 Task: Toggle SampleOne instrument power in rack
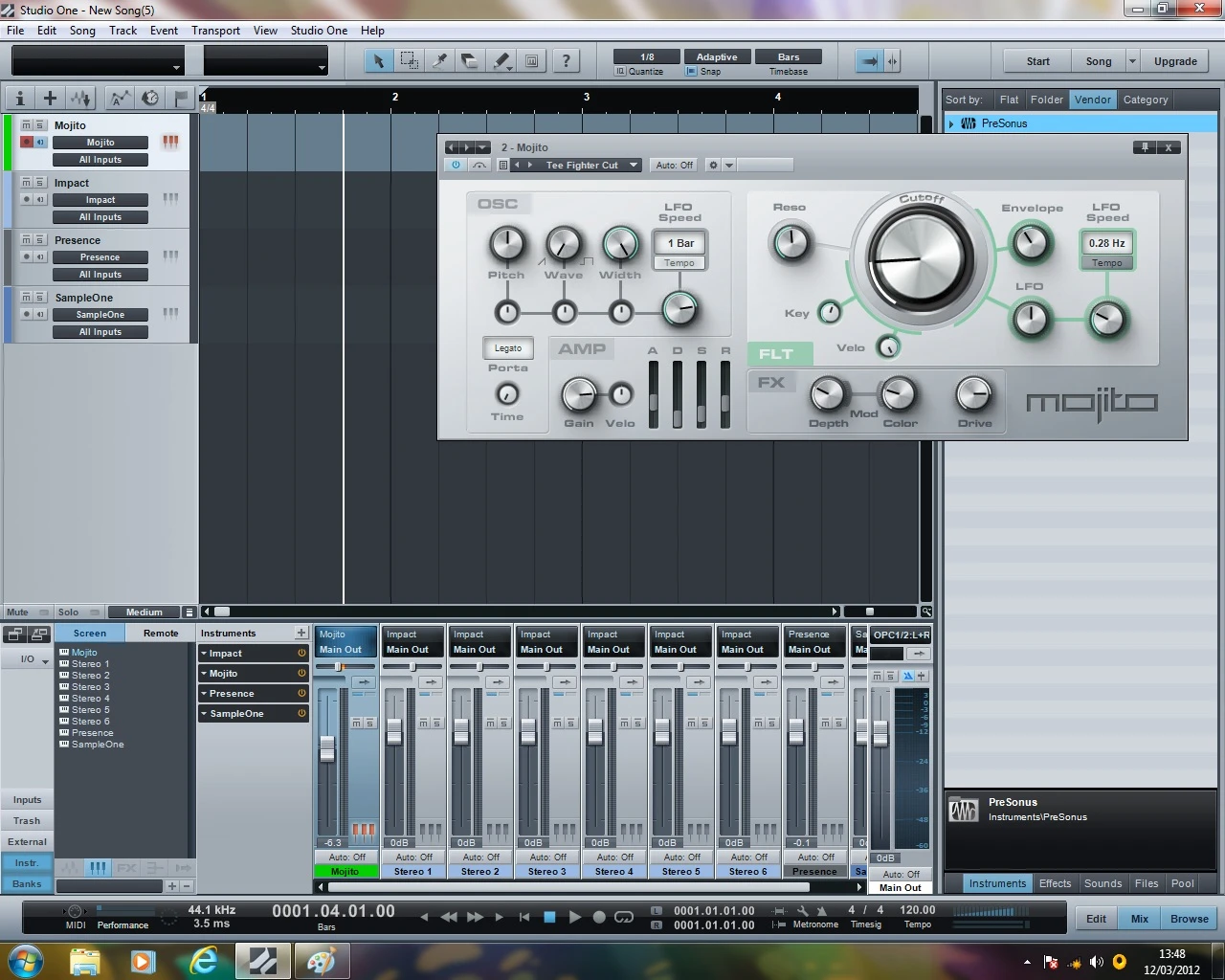pos(301,713)
